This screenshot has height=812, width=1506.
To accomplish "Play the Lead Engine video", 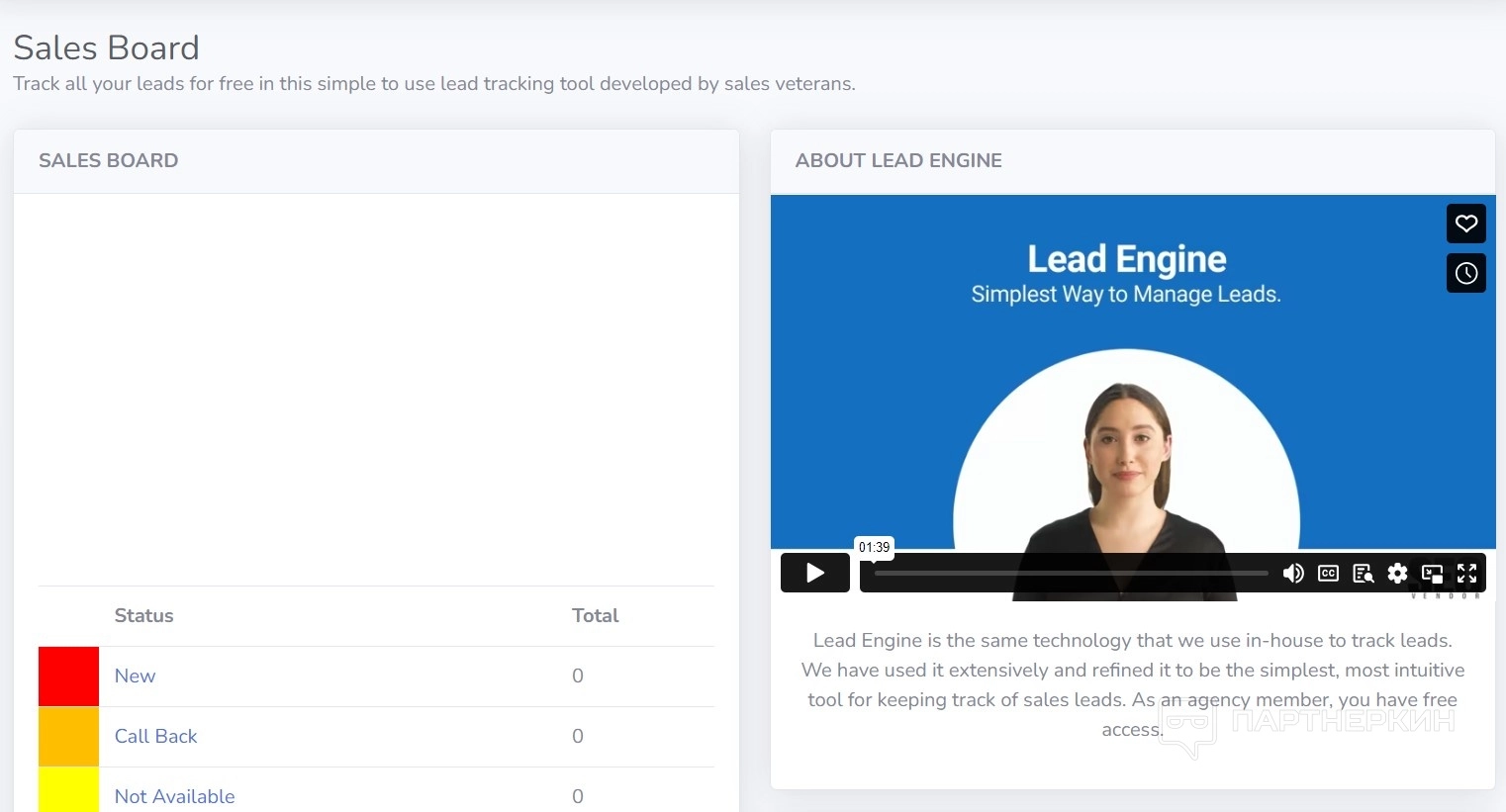I will pos(814,573).
